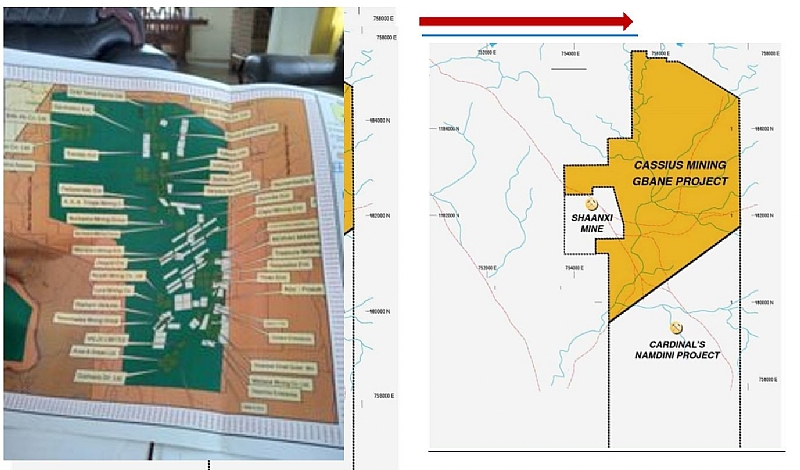Select the 'CASSIUS MINING' map label
This screenshot has width=800, height=470.
click(680, 165)
